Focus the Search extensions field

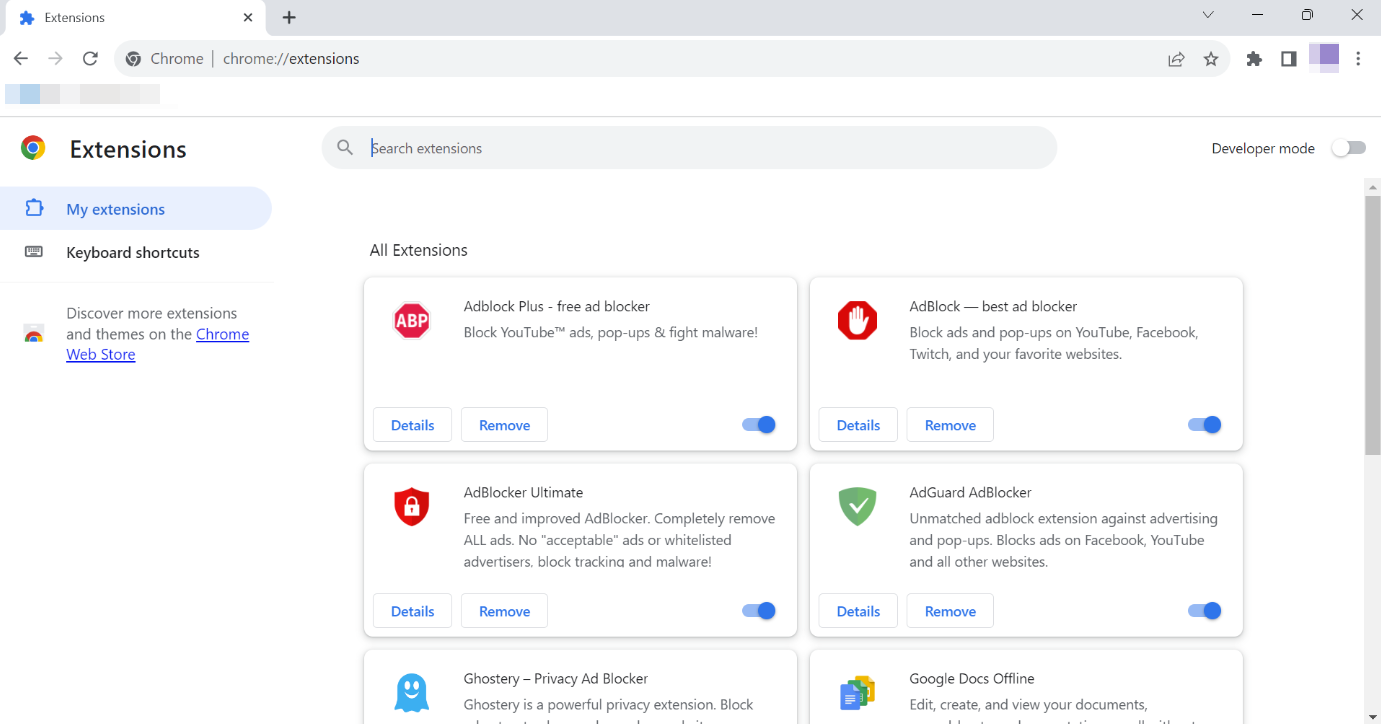[x=689, y=148]
